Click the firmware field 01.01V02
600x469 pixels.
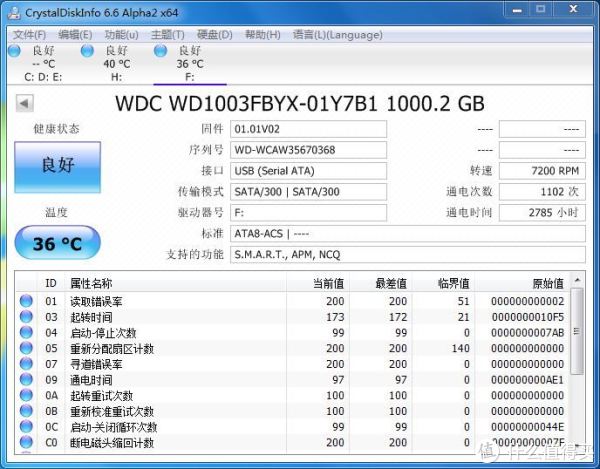(308, 129)
